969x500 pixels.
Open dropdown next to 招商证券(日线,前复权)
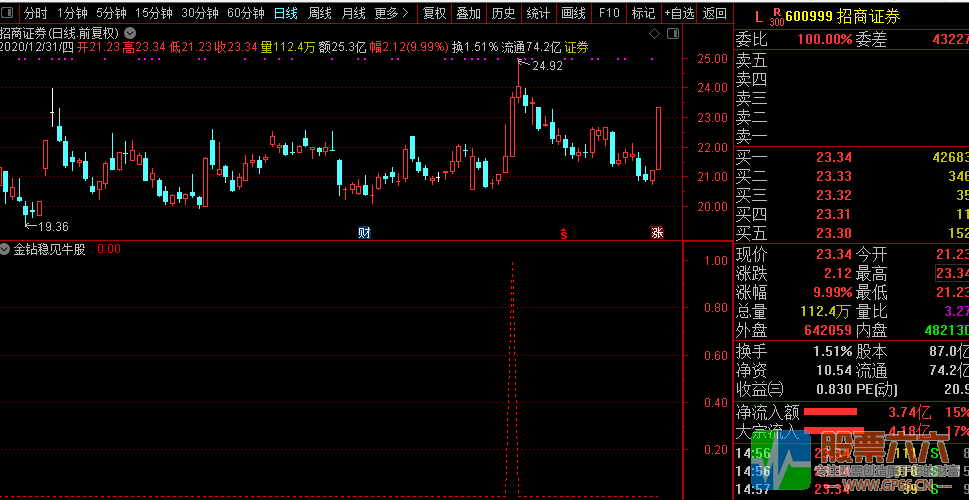click(131, 32)
